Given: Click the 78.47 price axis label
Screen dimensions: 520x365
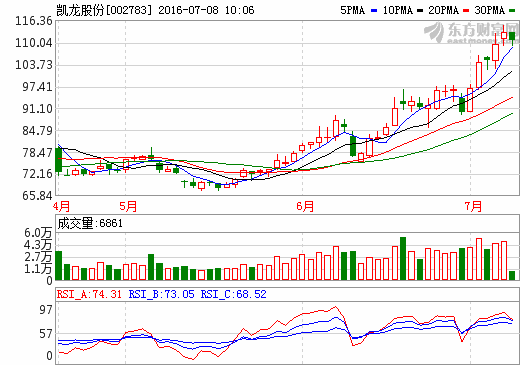Looking at the screenshot, I should pyautogui.click(x=37, y=153).
